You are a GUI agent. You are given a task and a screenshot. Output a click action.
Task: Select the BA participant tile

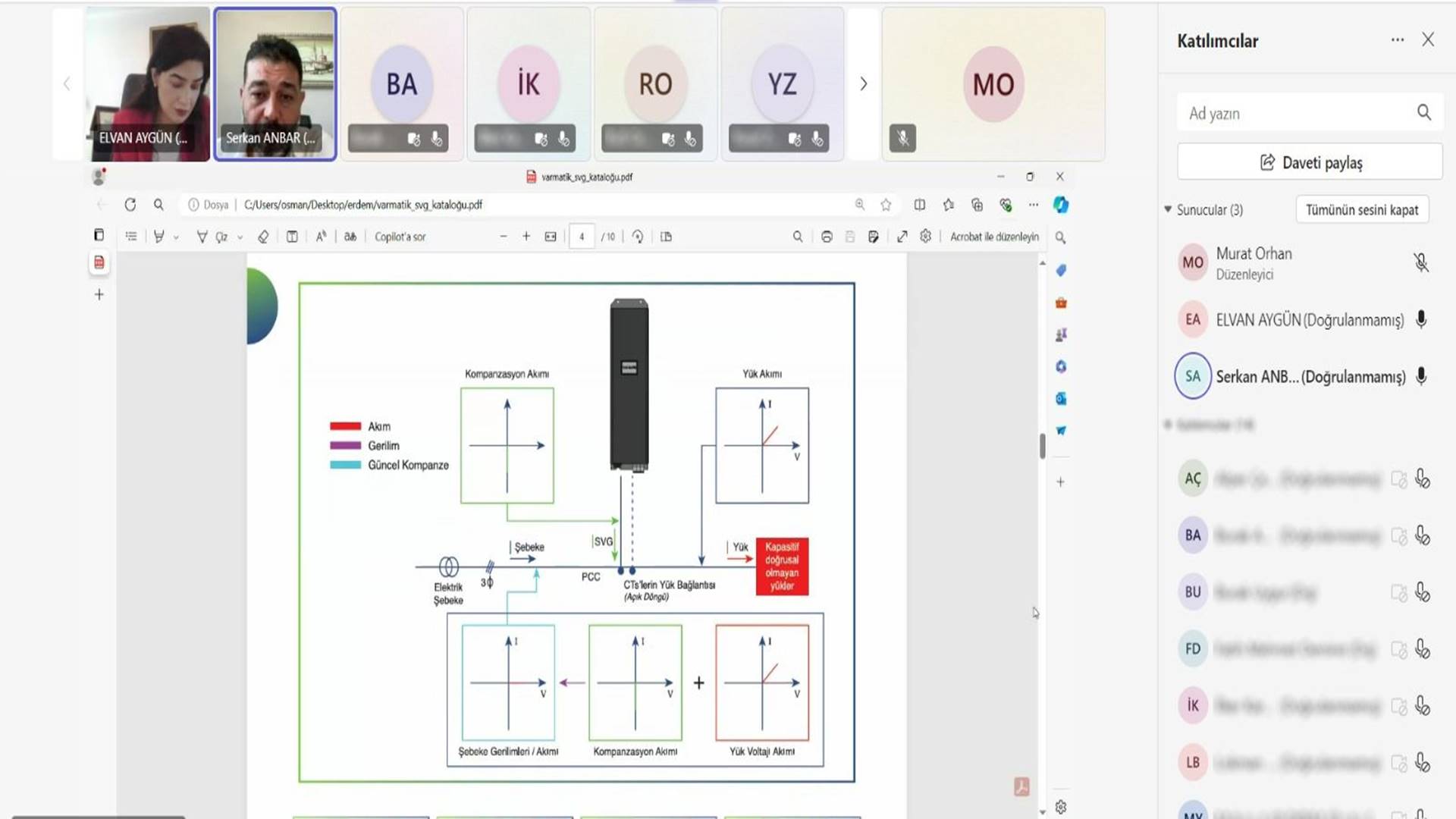pos(402,84)
